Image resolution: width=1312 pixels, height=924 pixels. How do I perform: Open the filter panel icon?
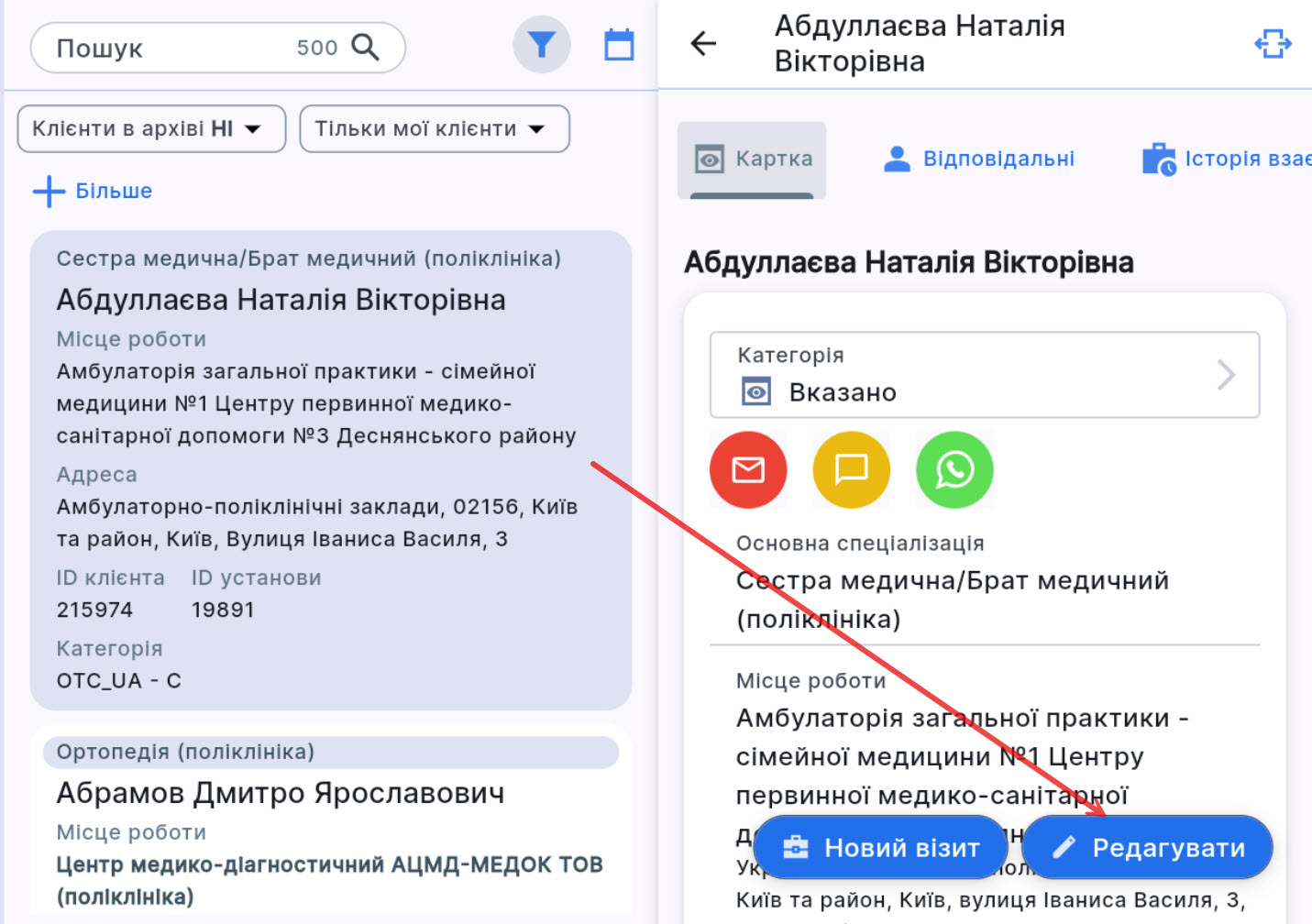[x=541, y=44]
